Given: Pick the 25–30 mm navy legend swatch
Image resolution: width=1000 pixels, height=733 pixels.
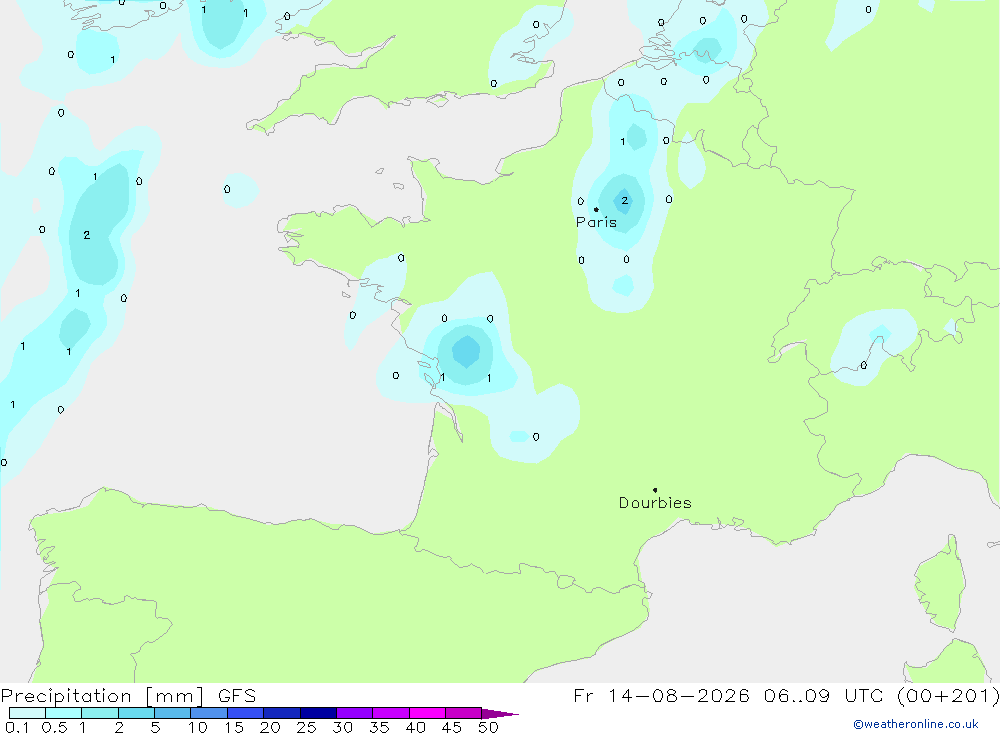Looking at the screenshot, I should 318,713.
